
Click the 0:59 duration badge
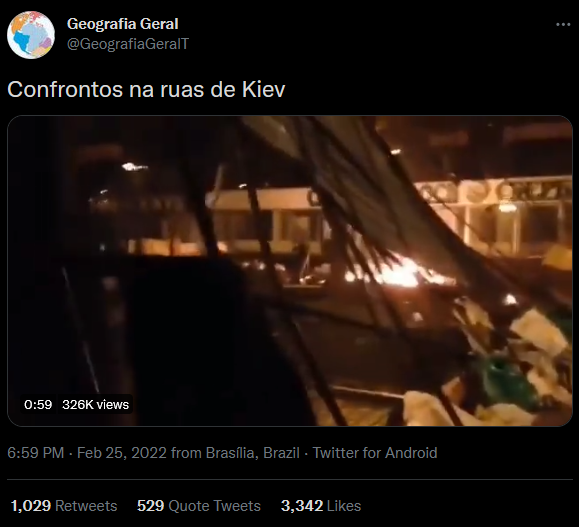tap(38, 404)
